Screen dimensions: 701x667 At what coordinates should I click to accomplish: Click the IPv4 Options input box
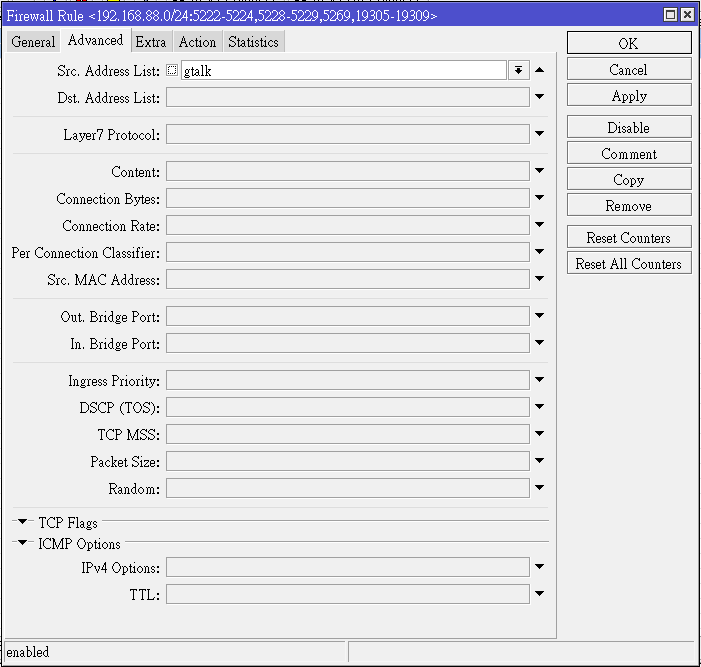click(x=348, y=567)
